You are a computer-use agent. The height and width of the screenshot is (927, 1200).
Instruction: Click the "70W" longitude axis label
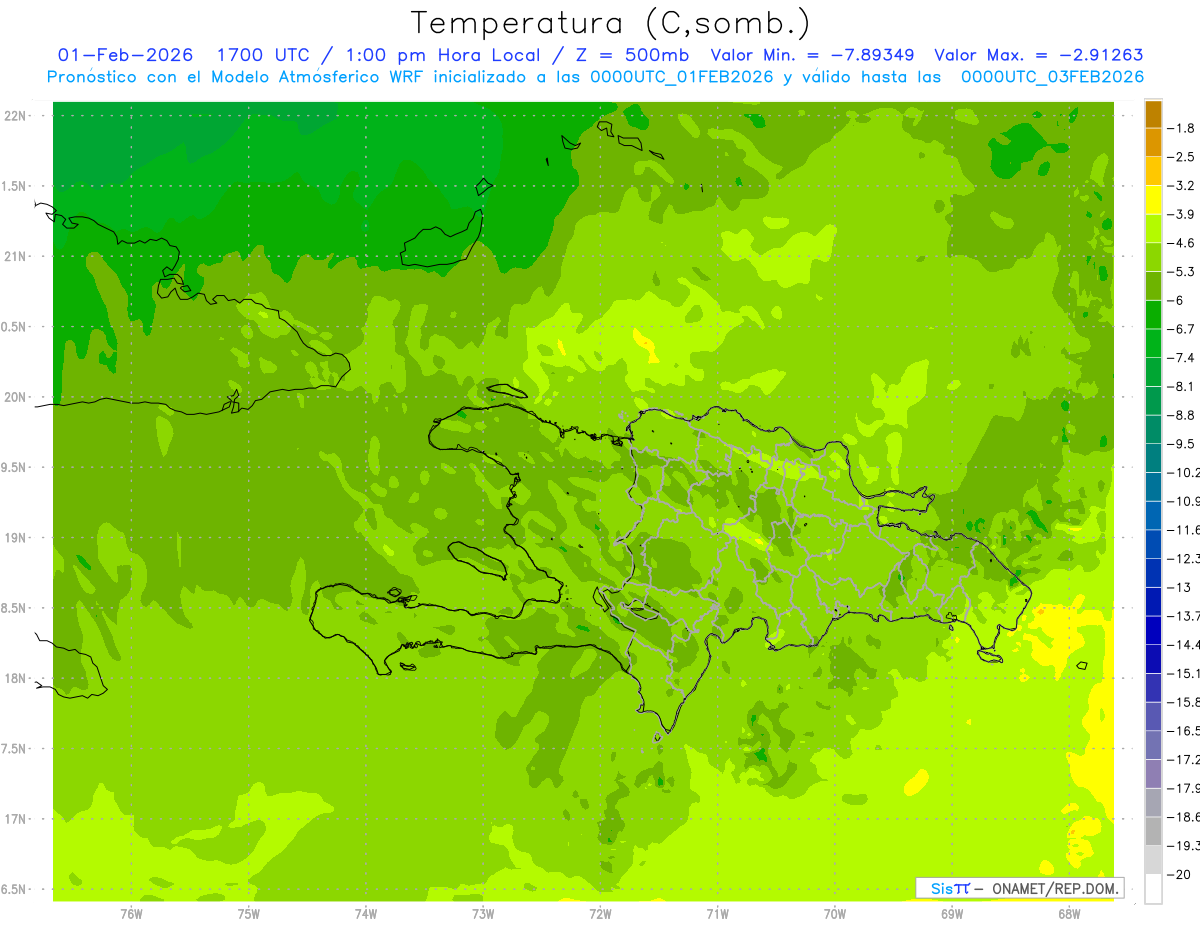pyautogui.click(x=835, y=913)
